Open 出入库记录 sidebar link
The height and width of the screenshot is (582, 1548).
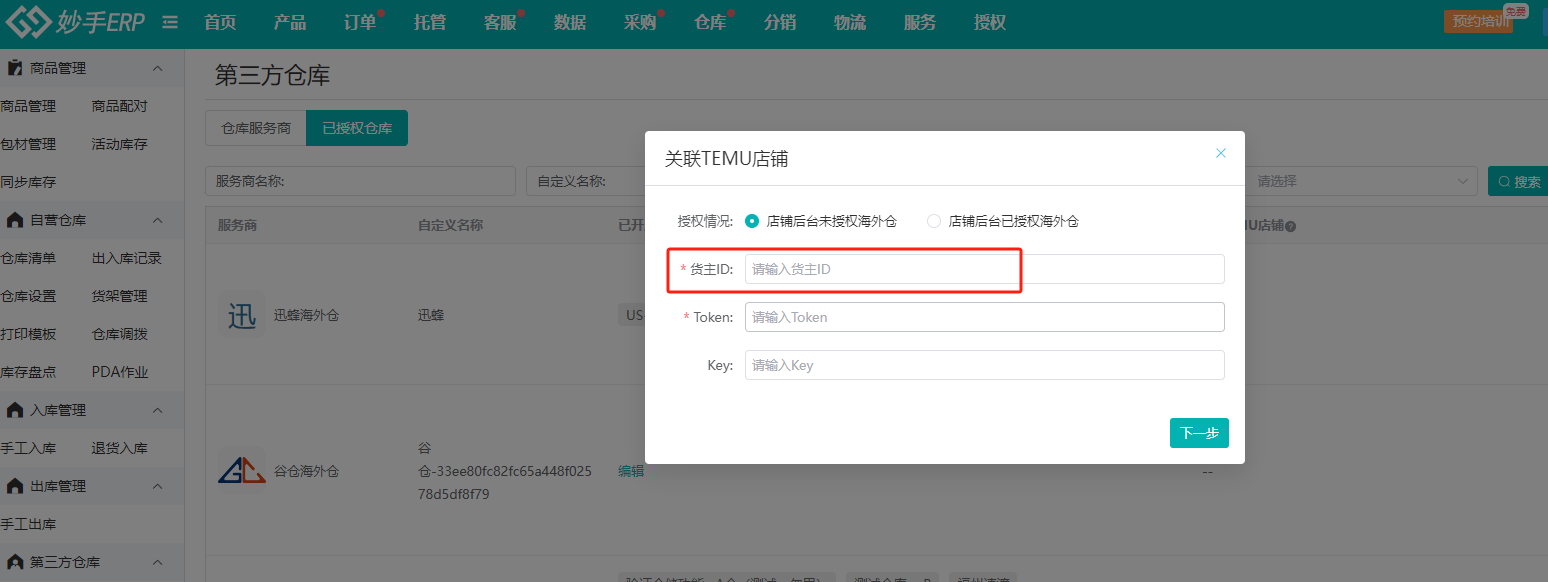coord(126,258)
